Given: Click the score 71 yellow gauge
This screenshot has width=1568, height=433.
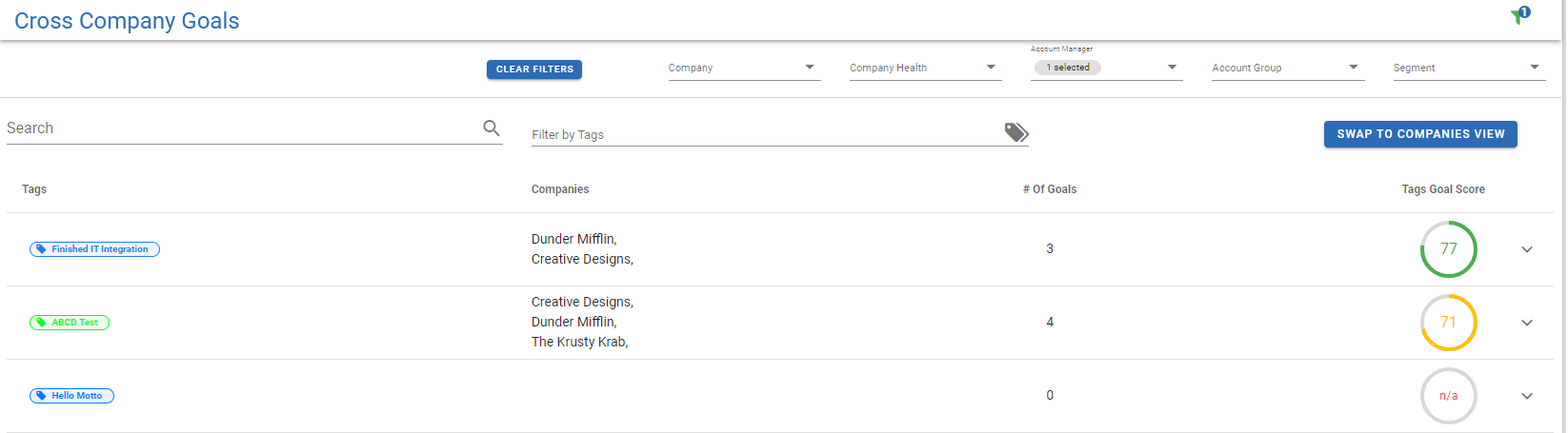Looking at the screenshot, I should pos(1448,323).
